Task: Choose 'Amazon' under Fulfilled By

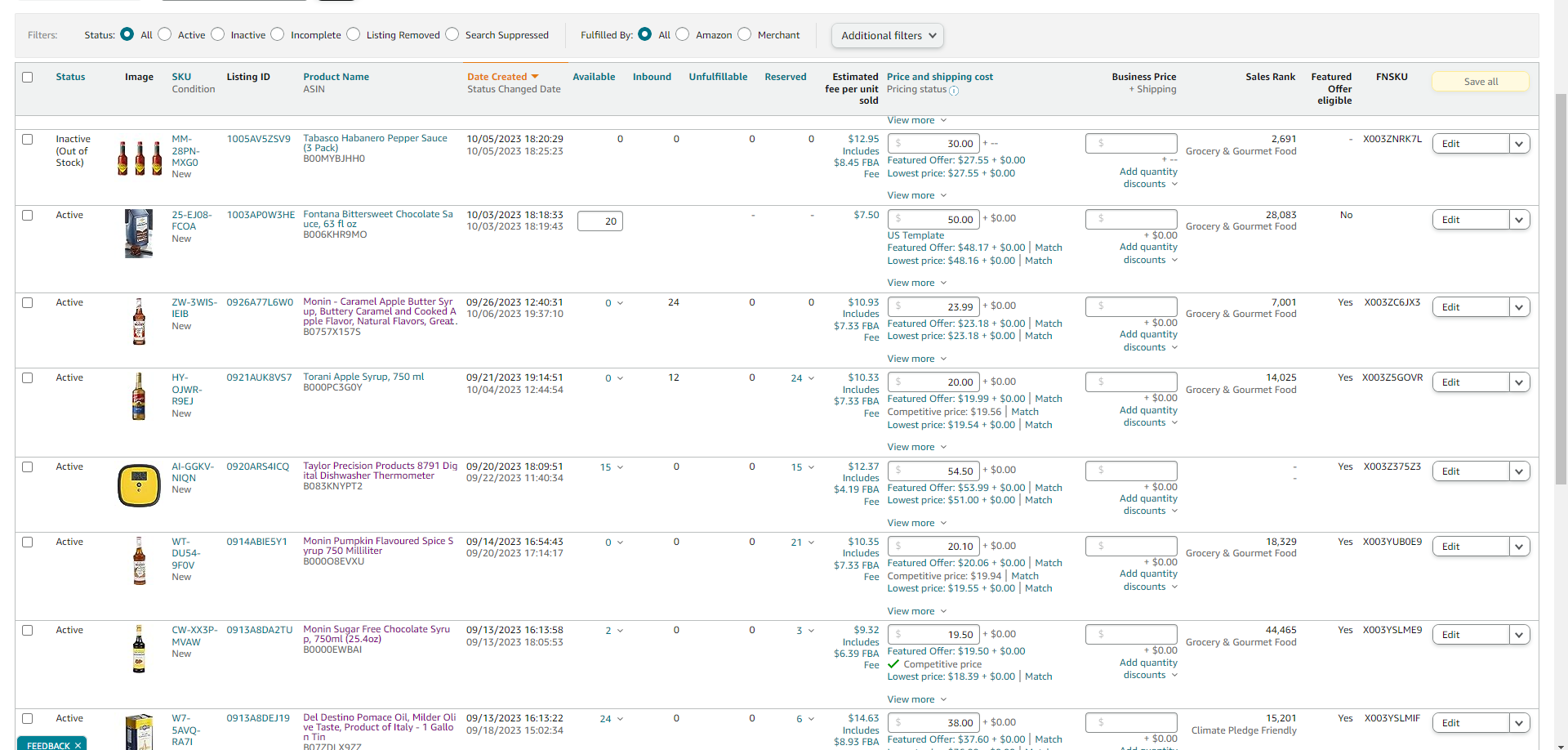Action: coord(682,34)
